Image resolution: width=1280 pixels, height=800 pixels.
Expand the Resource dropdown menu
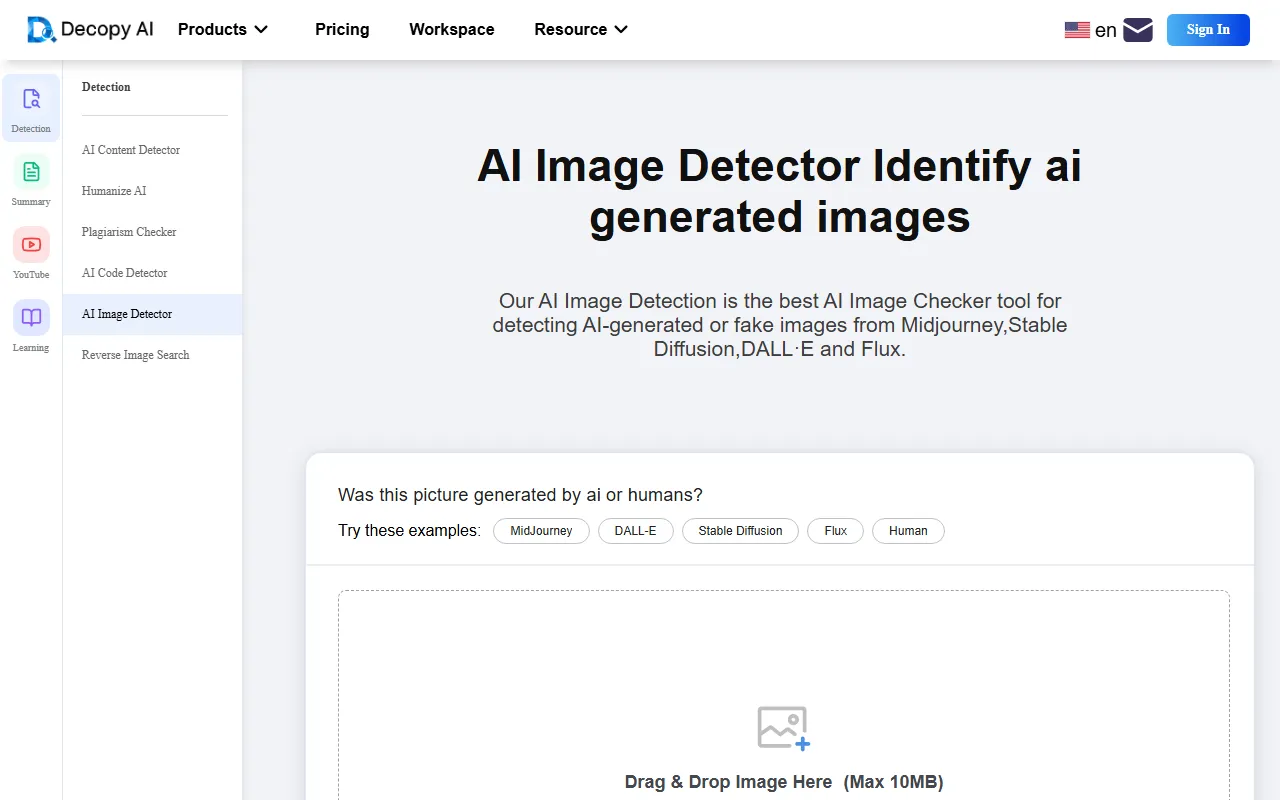click(x=581, y=30)
